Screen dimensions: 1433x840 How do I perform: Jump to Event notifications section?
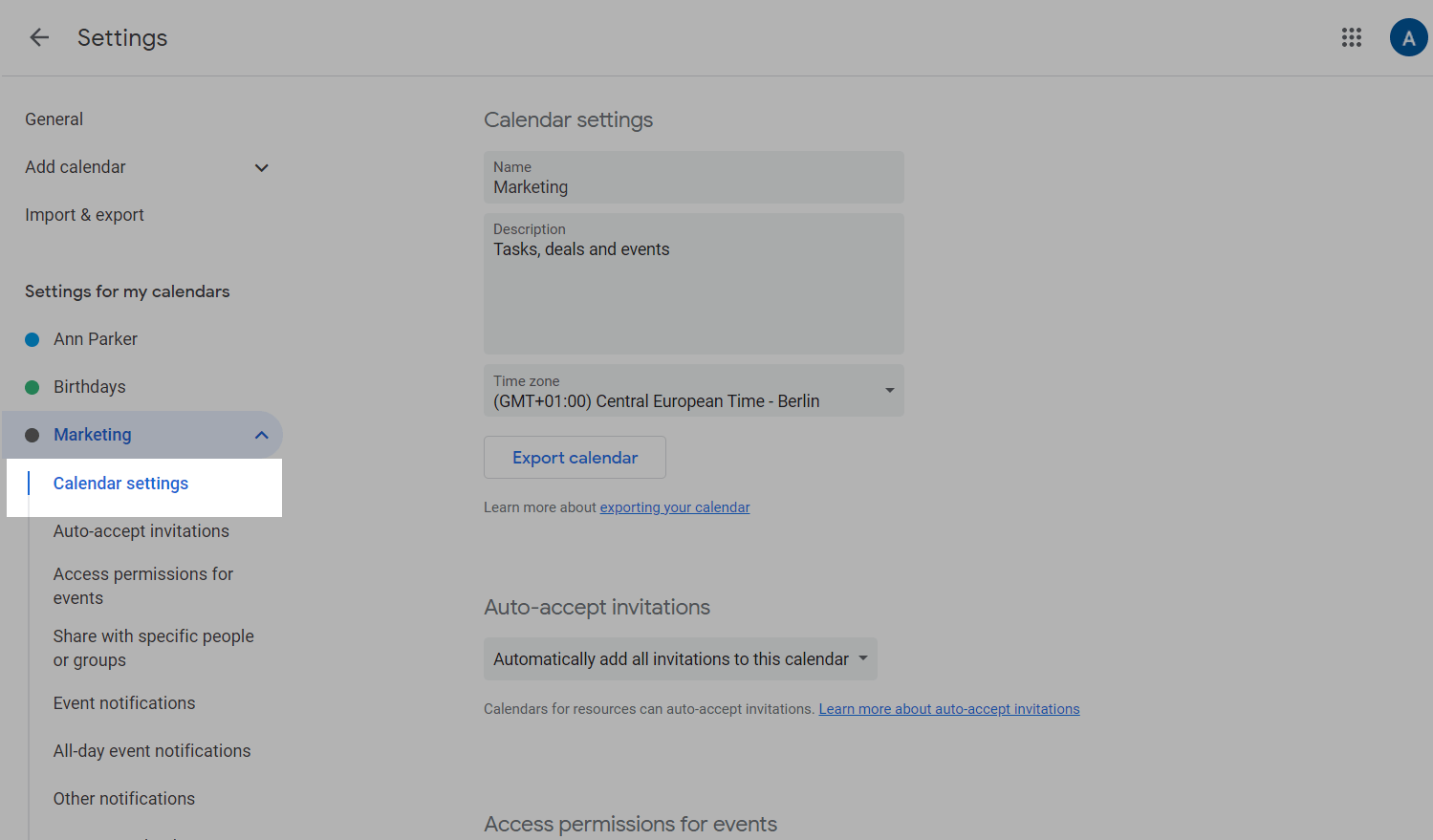point(124,703)
